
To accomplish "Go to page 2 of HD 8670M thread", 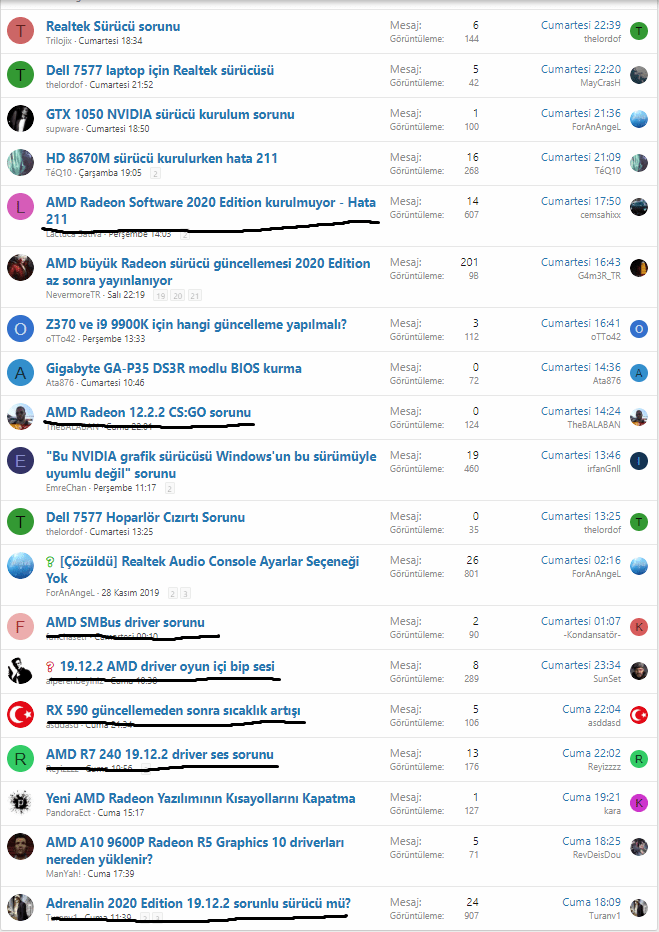I will 155,174.
